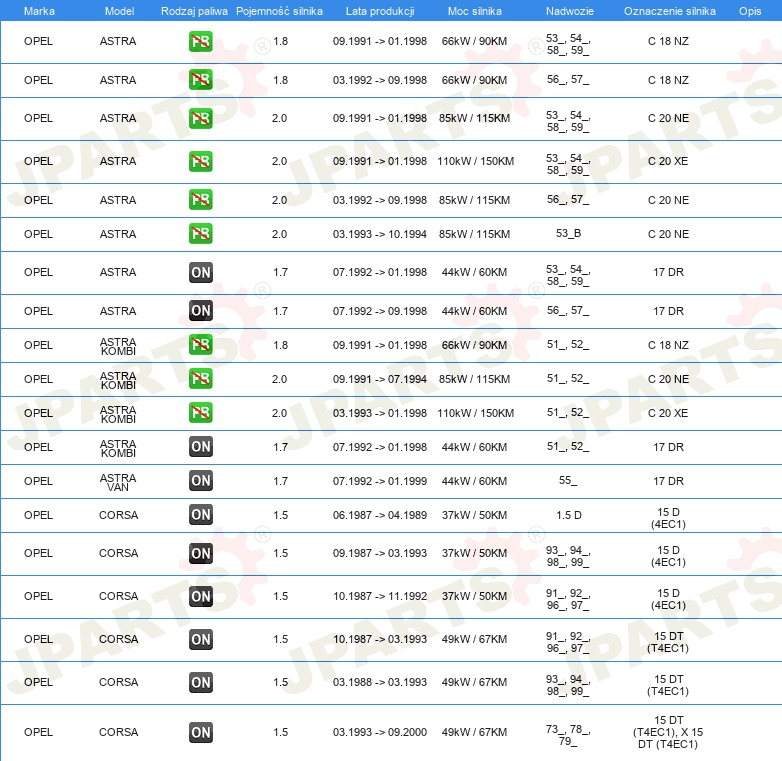Select the date range '06.1987 -> 04.1989'
Viewport: 782px width, 761px height.
click(x=380, y=515)
